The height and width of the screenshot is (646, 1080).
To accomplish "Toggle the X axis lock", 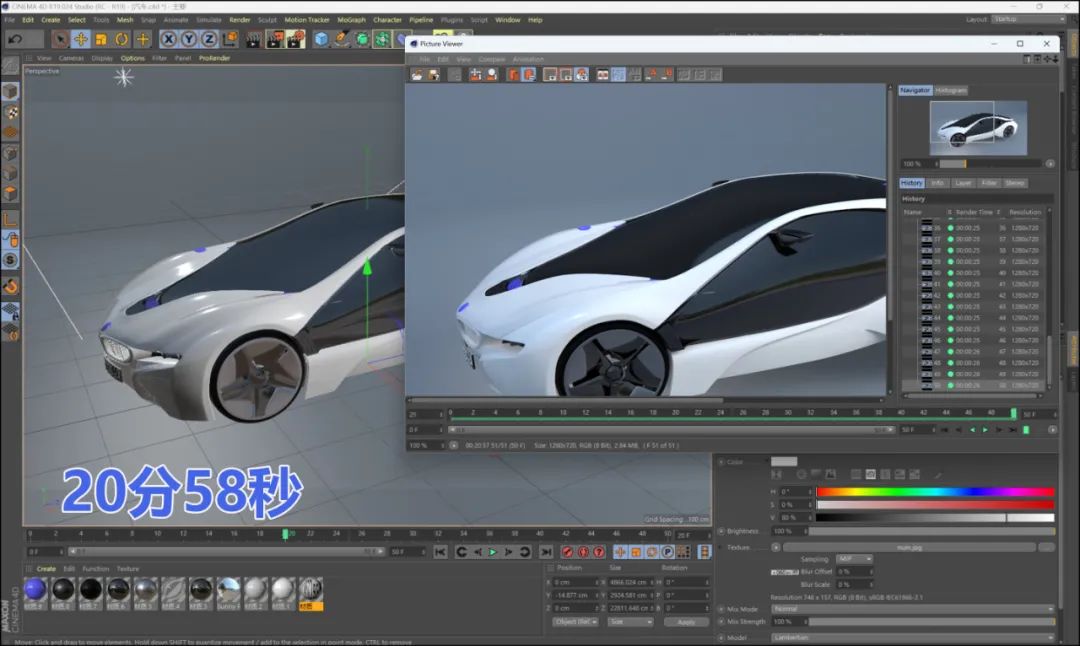I will (x=168, y=39).
